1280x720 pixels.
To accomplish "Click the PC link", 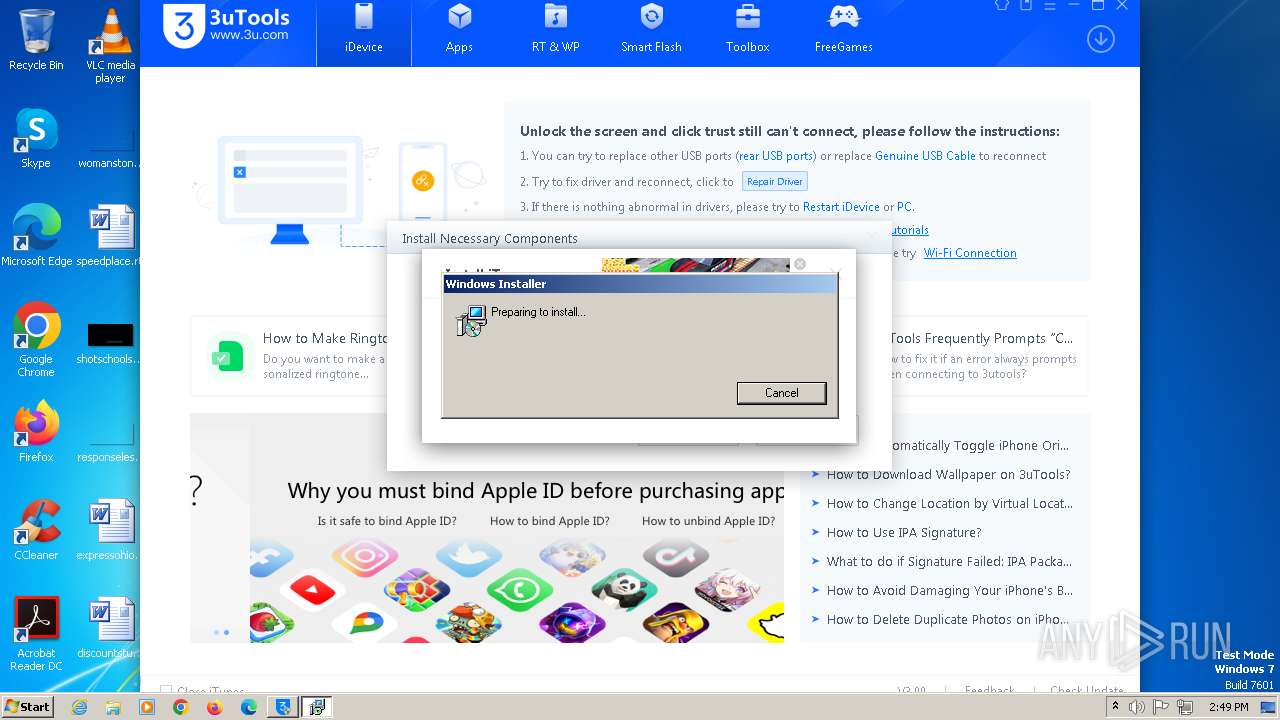I will click(x=904, y=207).
